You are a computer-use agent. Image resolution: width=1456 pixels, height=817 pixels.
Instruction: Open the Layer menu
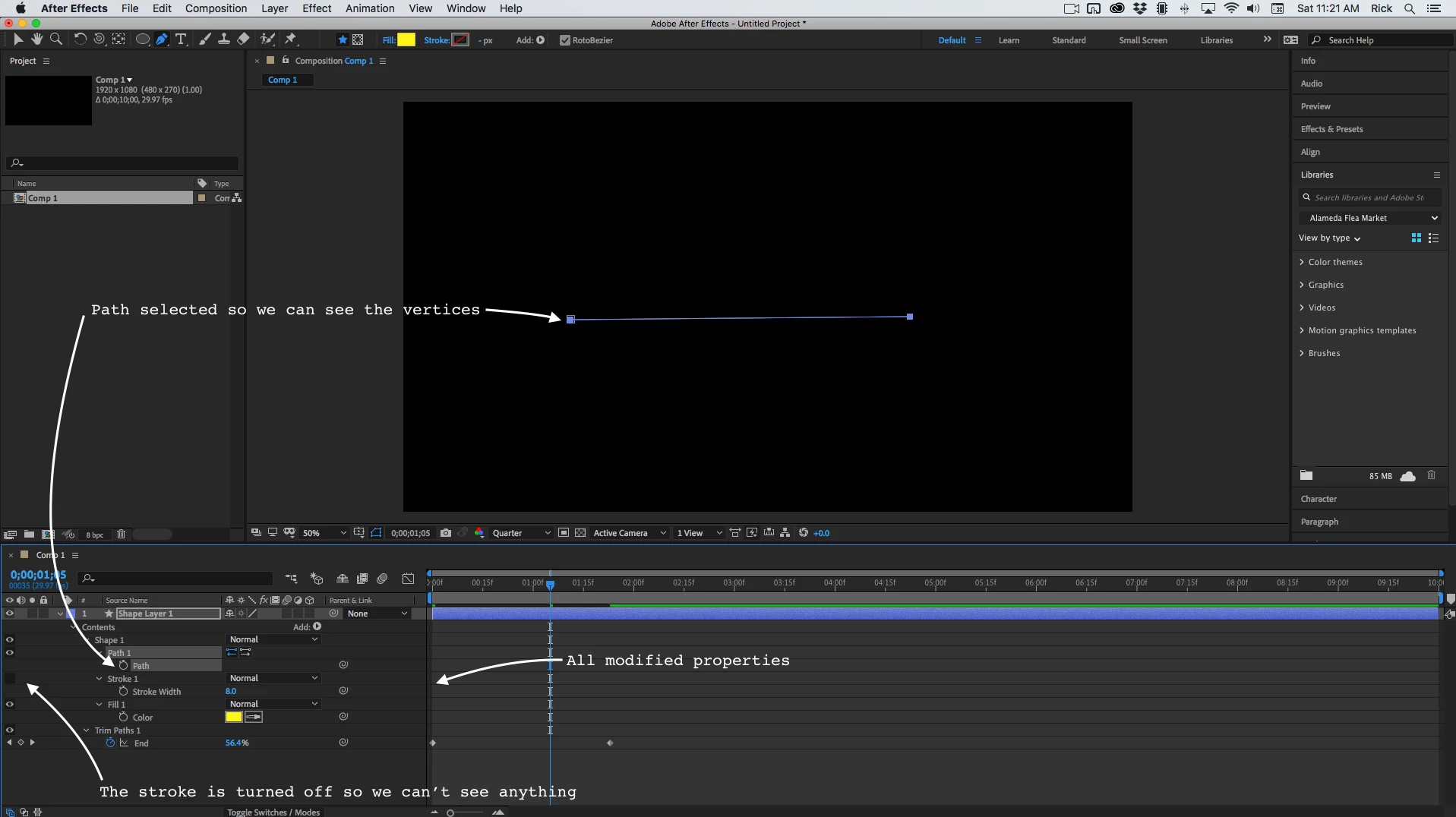pos(274,8)
